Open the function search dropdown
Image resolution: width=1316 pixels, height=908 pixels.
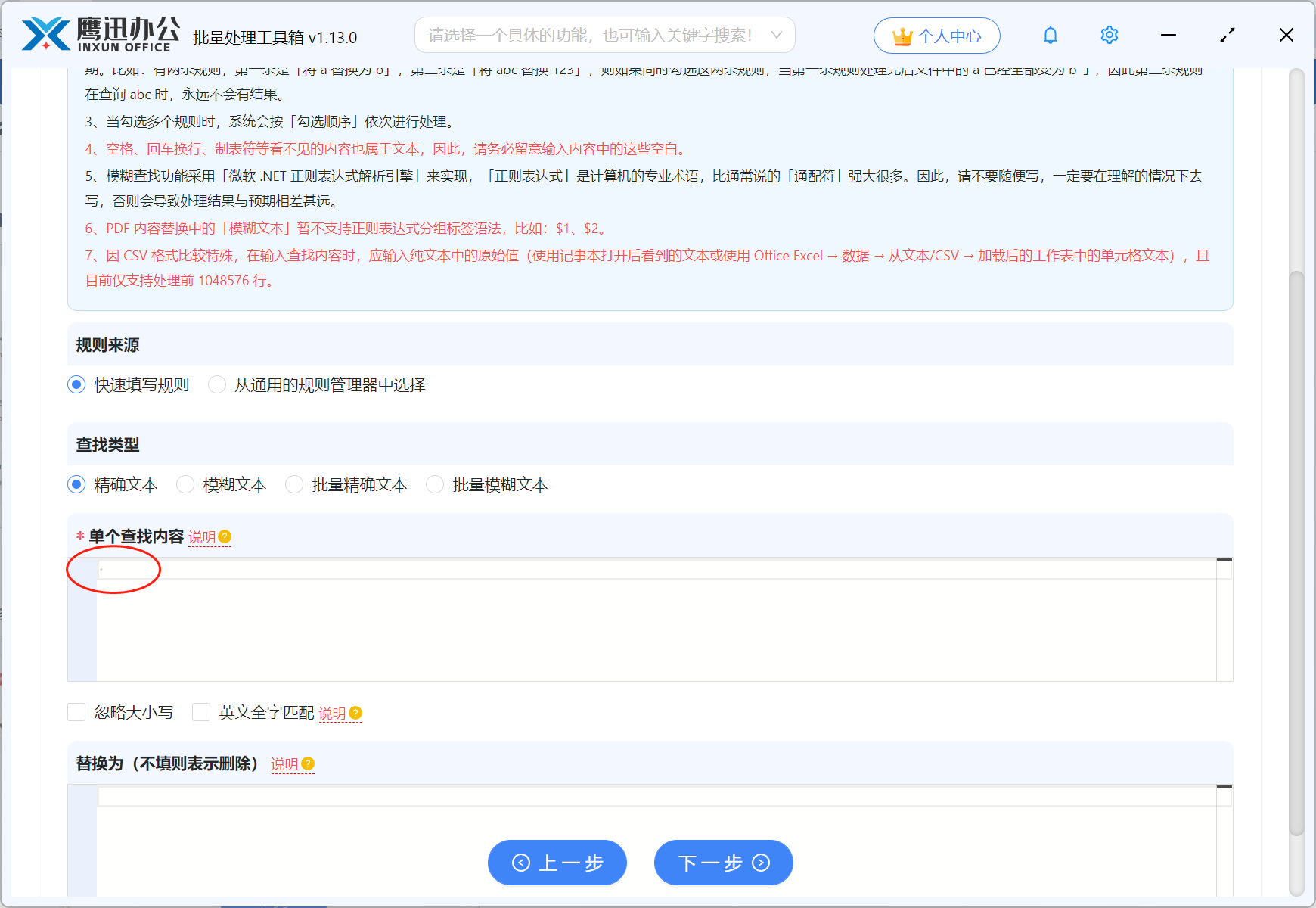(x=776, y=34)
